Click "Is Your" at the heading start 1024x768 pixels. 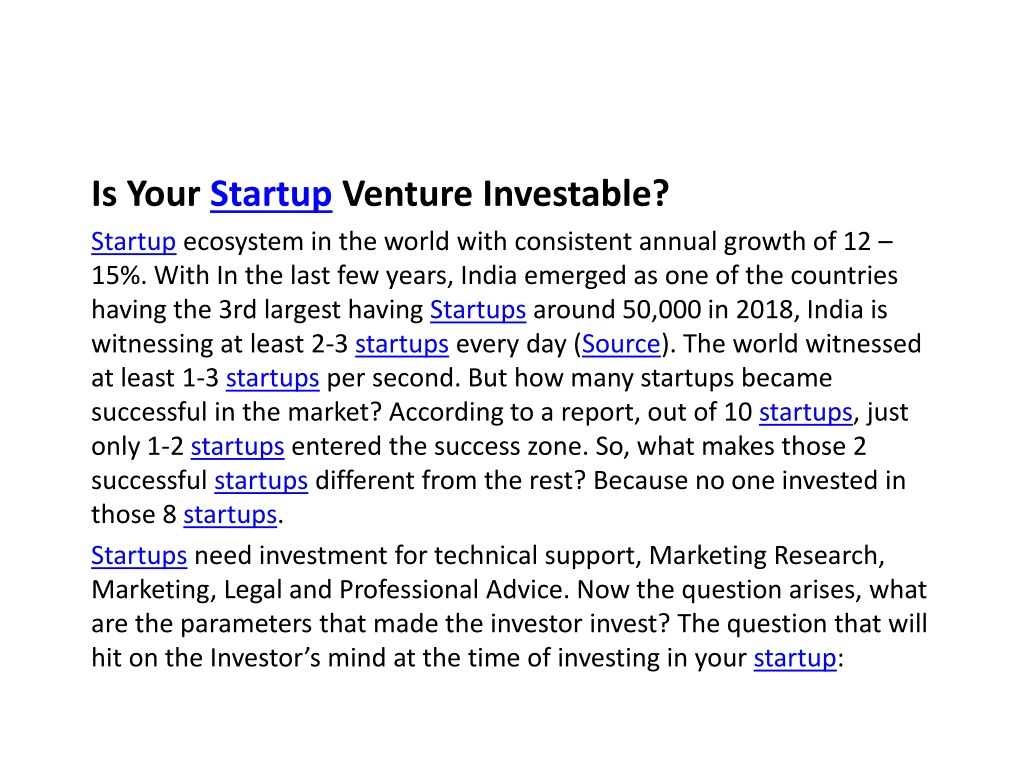click(x=146, y=195)
